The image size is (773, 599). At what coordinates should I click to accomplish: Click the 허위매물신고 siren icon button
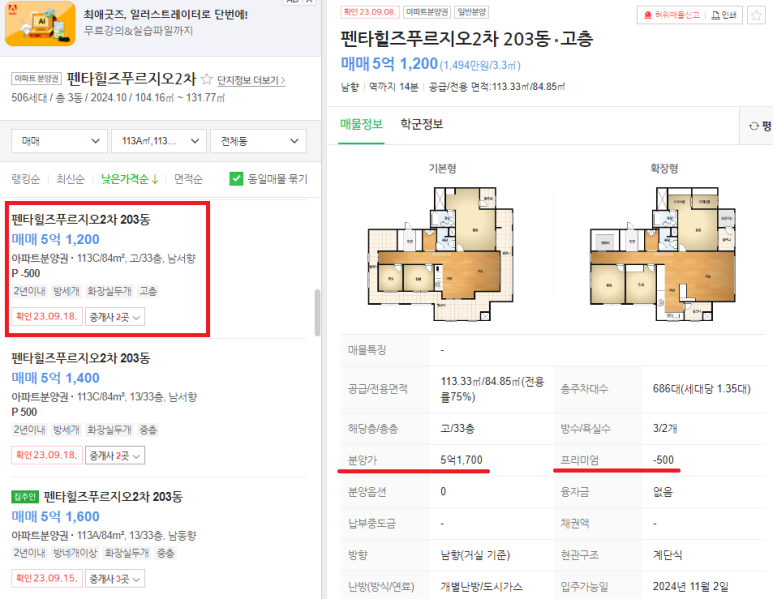tap(673, 15)
